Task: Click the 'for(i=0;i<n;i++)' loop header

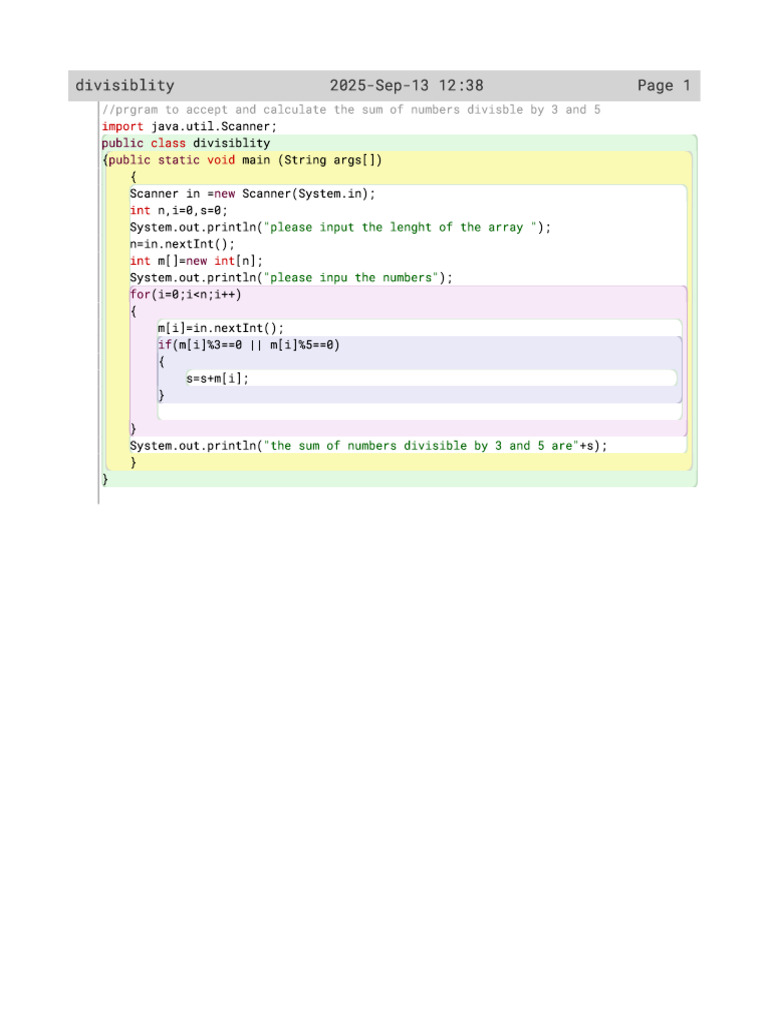Action: tap(186, 295)
